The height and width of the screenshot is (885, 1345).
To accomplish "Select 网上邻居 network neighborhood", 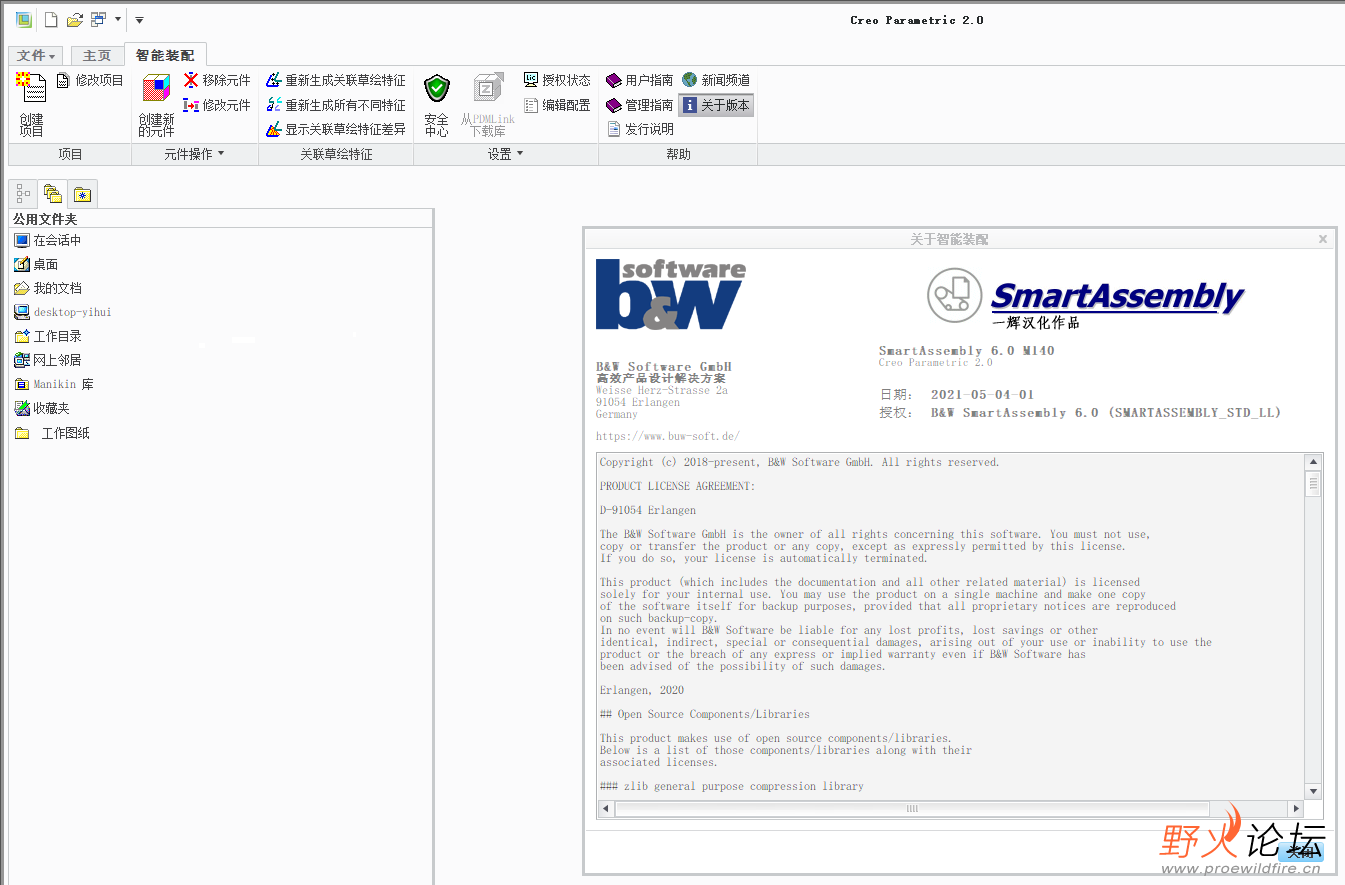I will pyautogui.click(x=48, y=360).
